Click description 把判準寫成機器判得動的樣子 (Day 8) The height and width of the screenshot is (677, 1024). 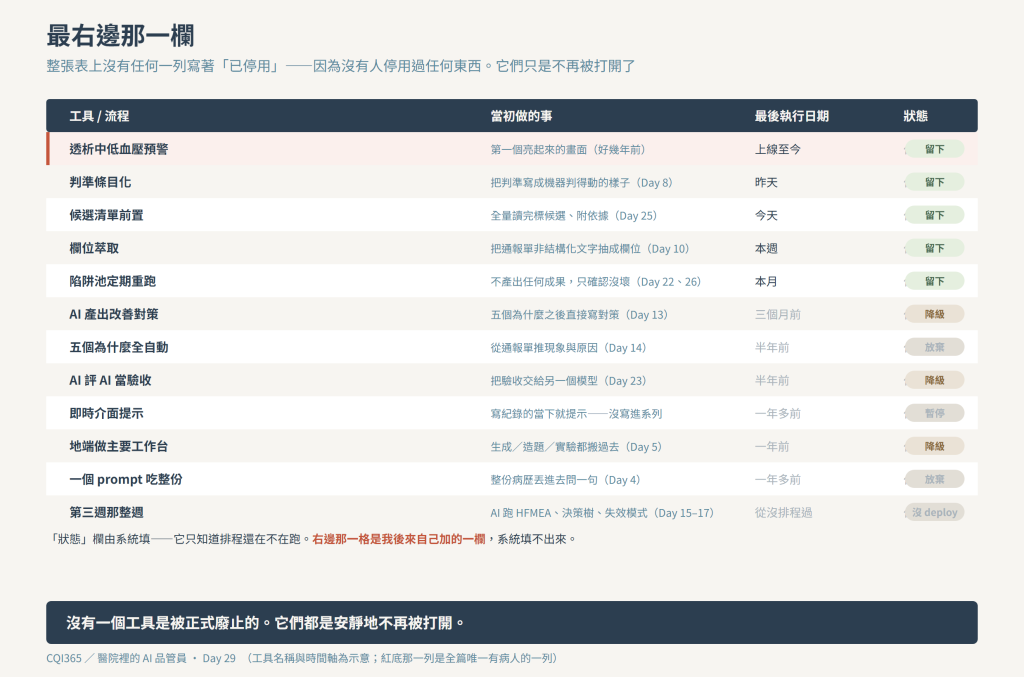[581, 183]
